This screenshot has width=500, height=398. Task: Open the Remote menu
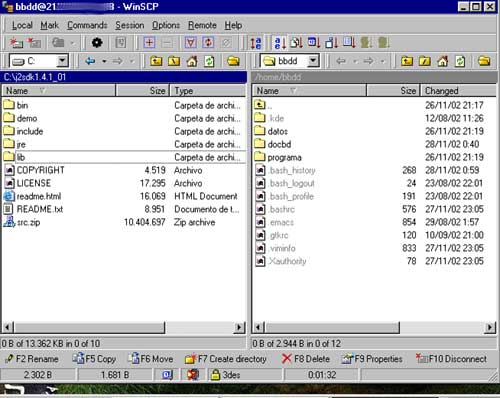(202, 25)
